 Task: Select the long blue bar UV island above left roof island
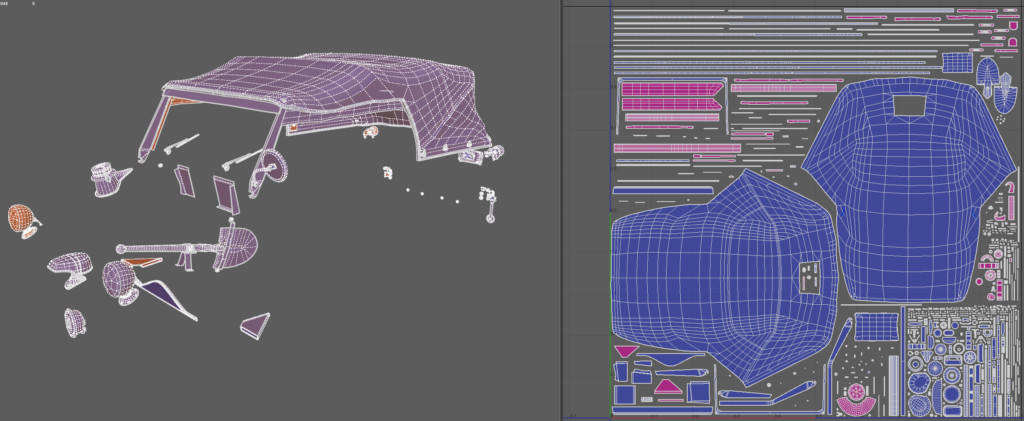pyautogui.click(x=663, y=190)
